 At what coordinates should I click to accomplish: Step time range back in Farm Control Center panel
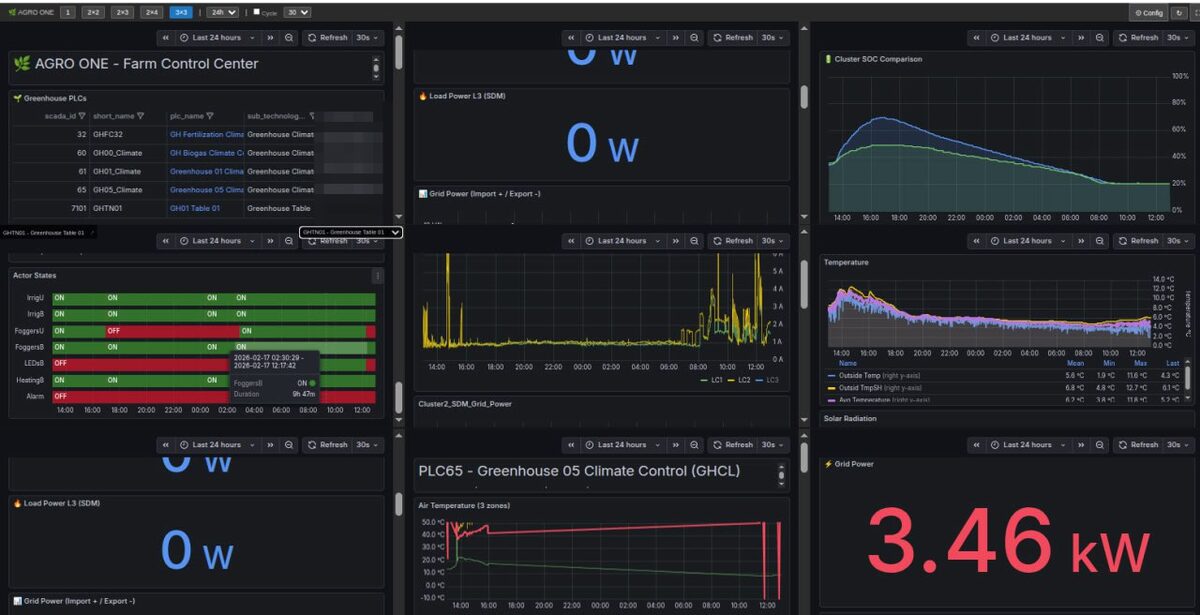[166, 38]
